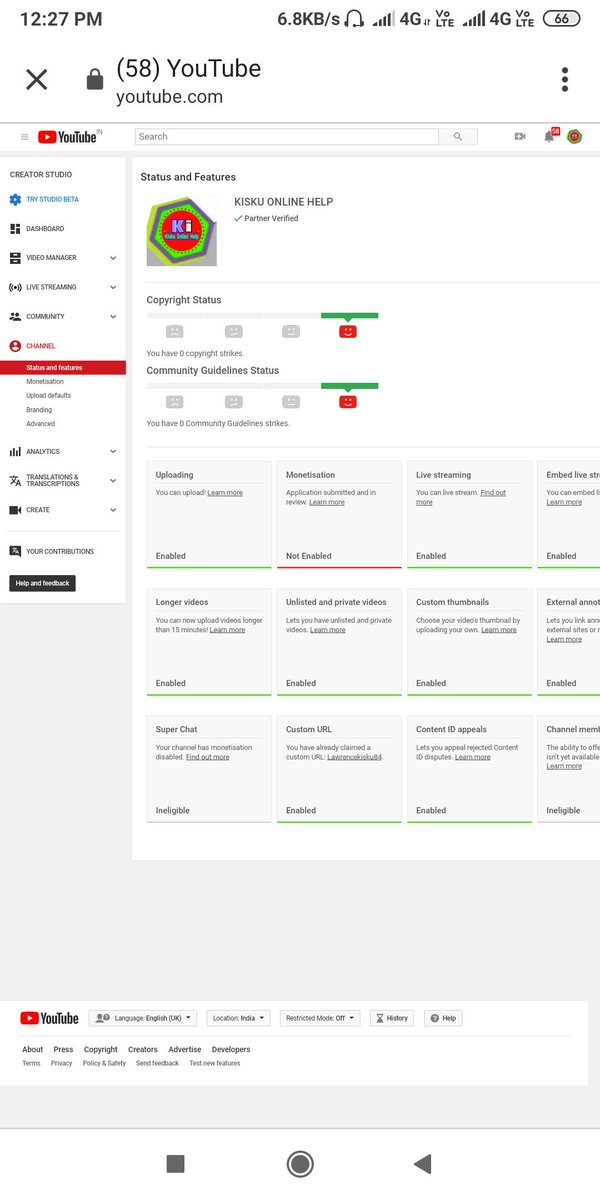Open Find out more in Live streaming card
The height and width of the screenshot is (1200, 600).
point(461,497)
